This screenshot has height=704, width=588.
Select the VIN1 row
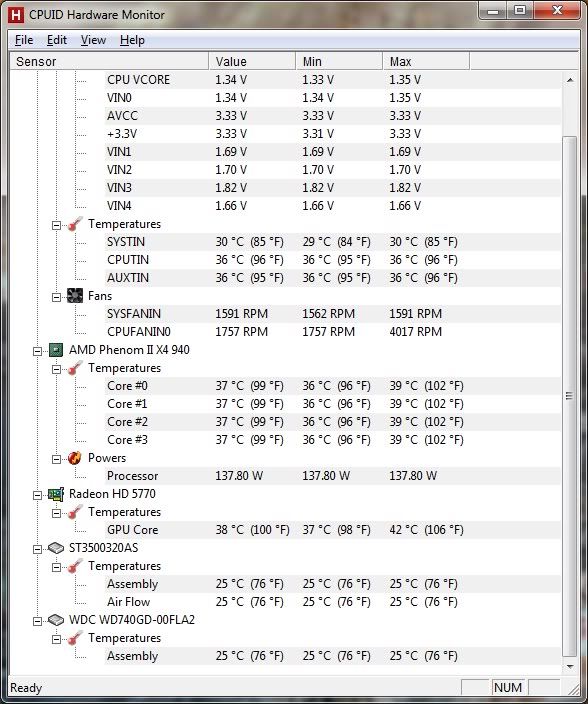[x=332, y=151]
